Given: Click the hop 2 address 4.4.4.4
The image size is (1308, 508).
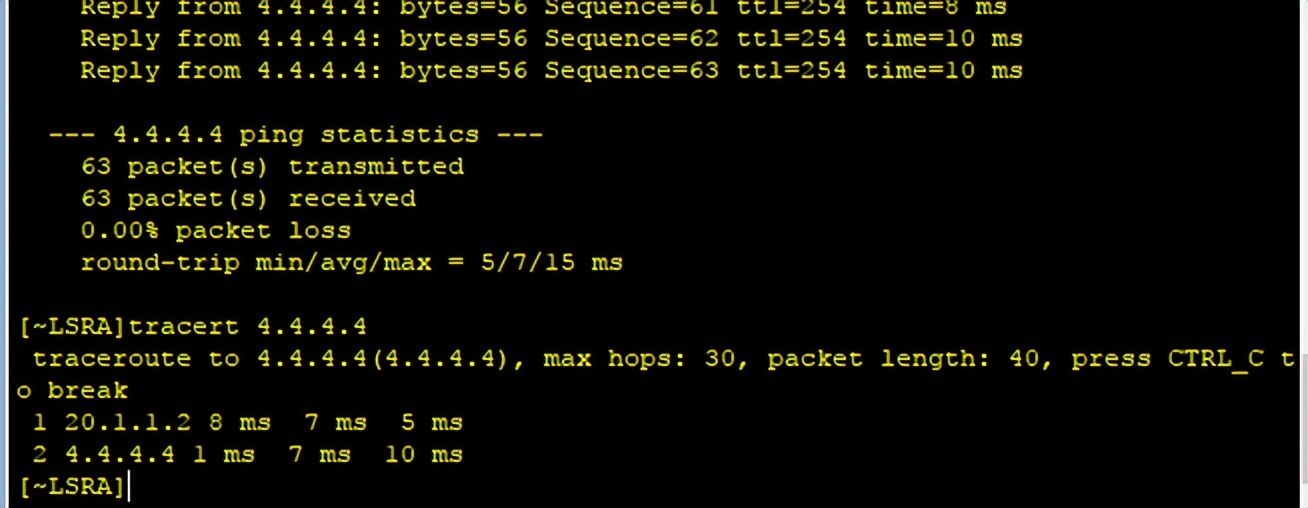Looking at the screenshot, I should (120, 455).
